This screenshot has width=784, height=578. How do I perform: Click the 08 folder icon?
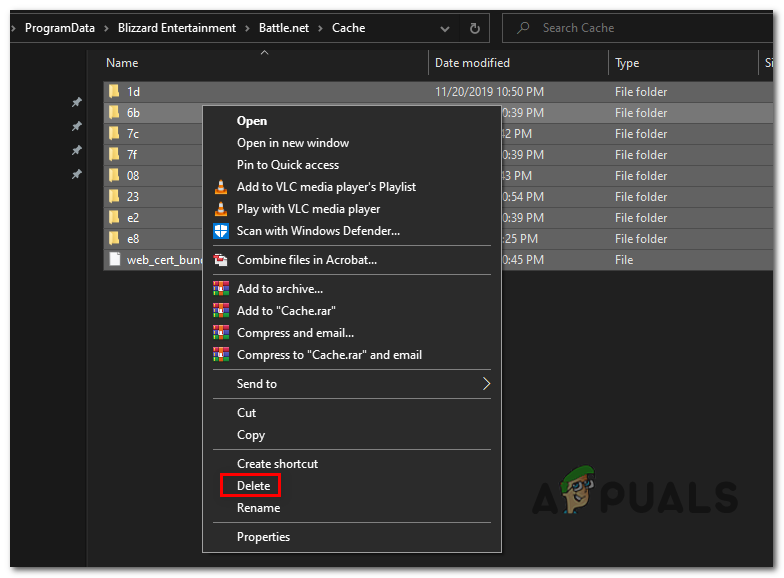tap(114, 176)
